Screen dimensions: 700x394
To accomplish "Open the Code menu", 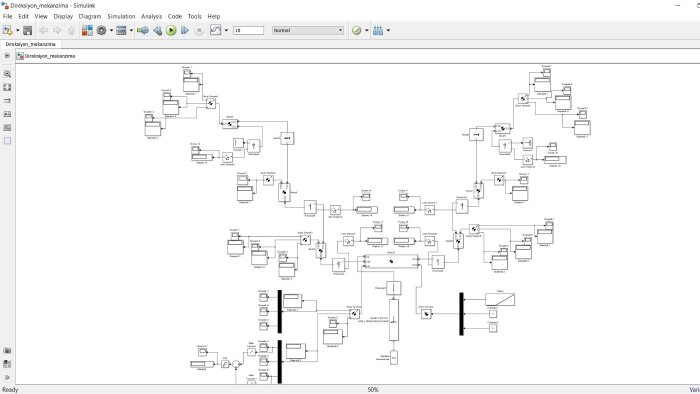I will tap(175, 16).
